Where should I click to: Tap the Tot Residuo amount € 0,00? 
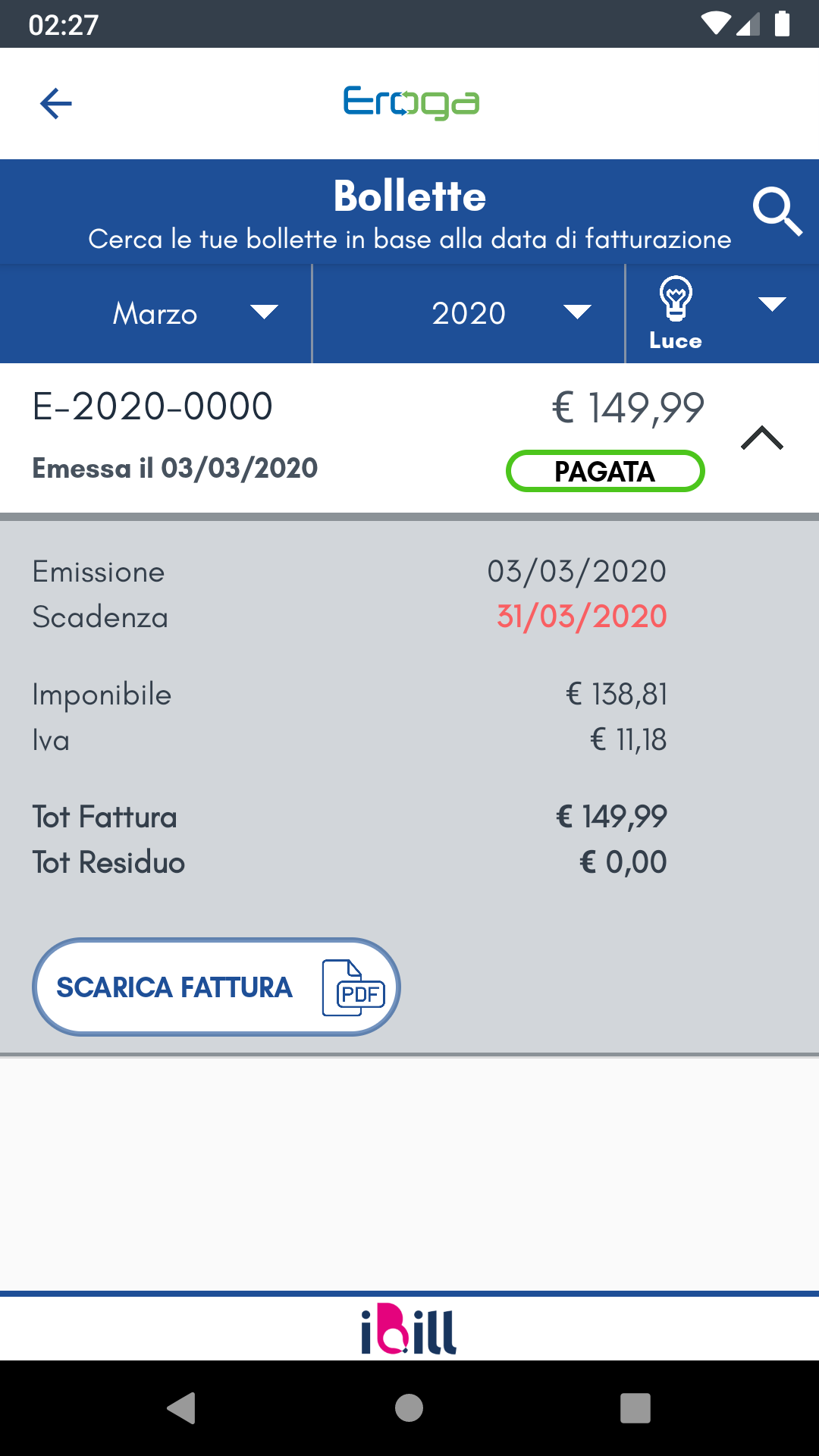click(623, 862)
